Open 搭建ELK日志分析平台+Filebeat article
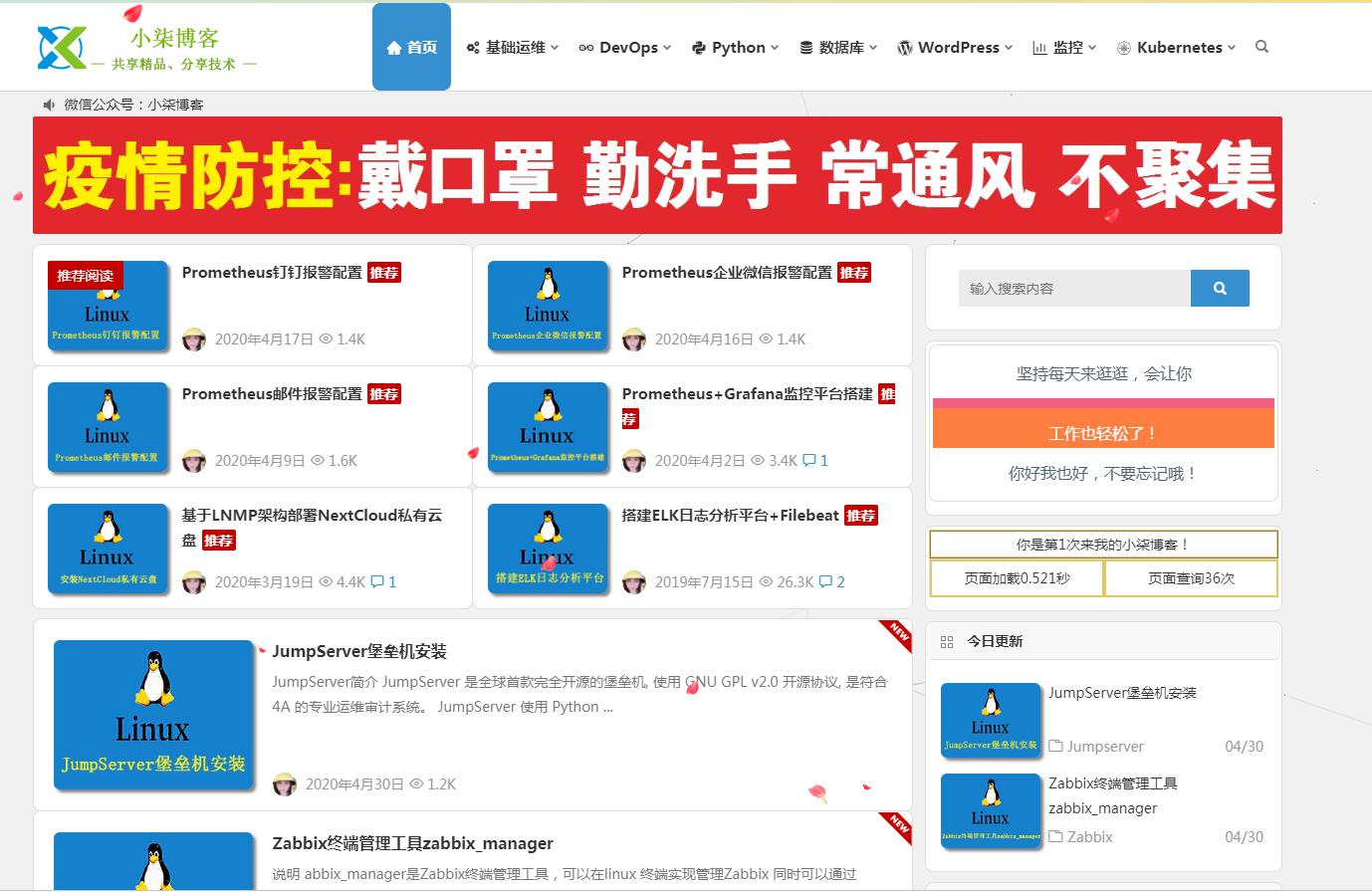Viewport: 1372px width, 892px height. tap(730, 516)
